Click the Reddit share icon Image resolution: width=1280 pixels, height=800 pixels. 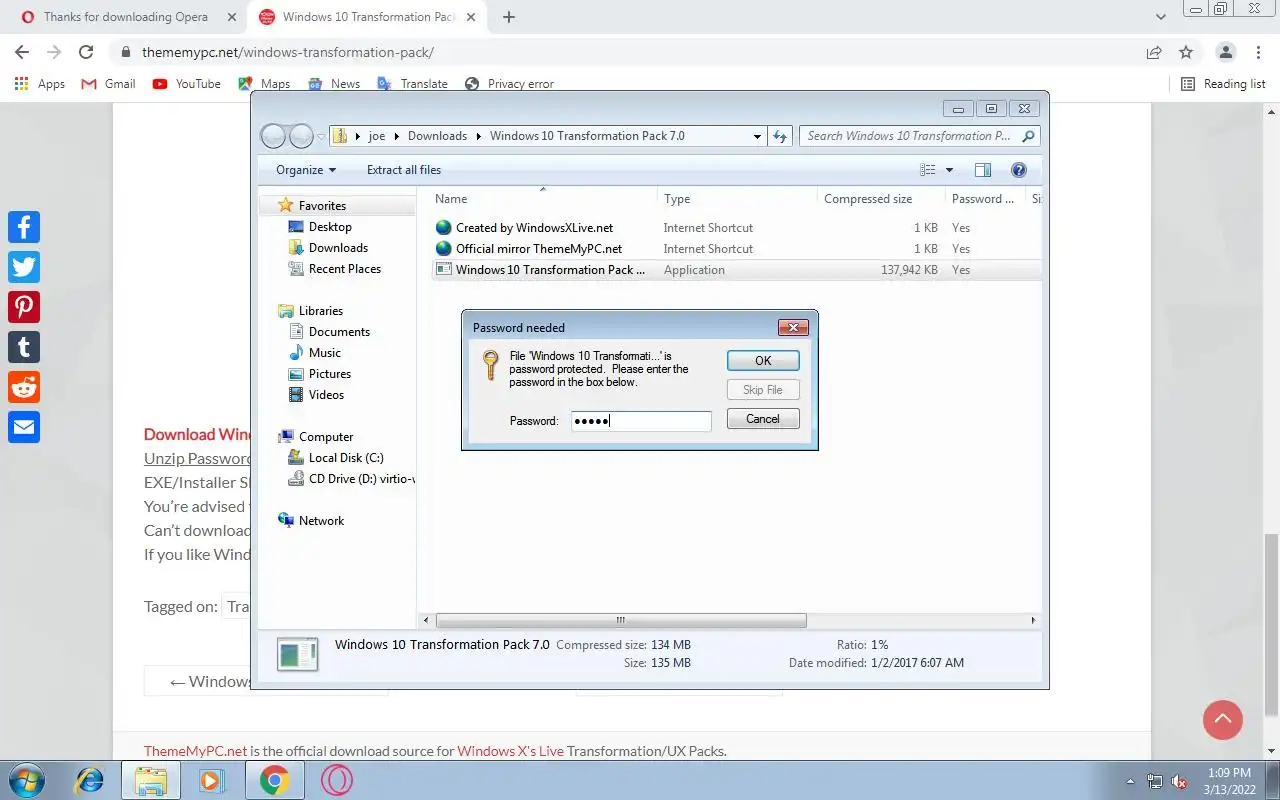point(24,387)
